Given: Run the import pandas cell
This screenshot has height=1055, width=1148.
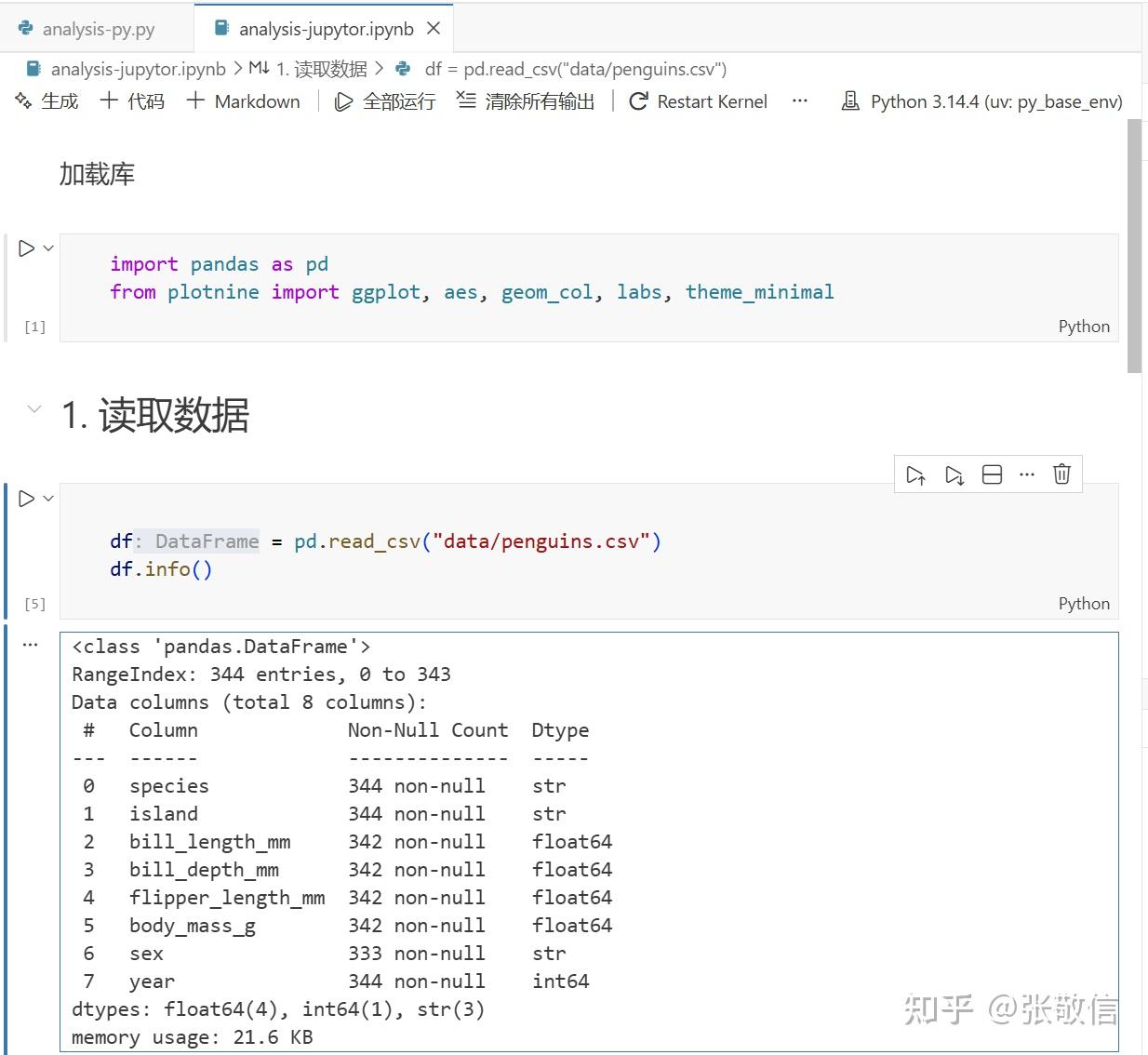Looking at the screenshot, I should tap(27, 248).
